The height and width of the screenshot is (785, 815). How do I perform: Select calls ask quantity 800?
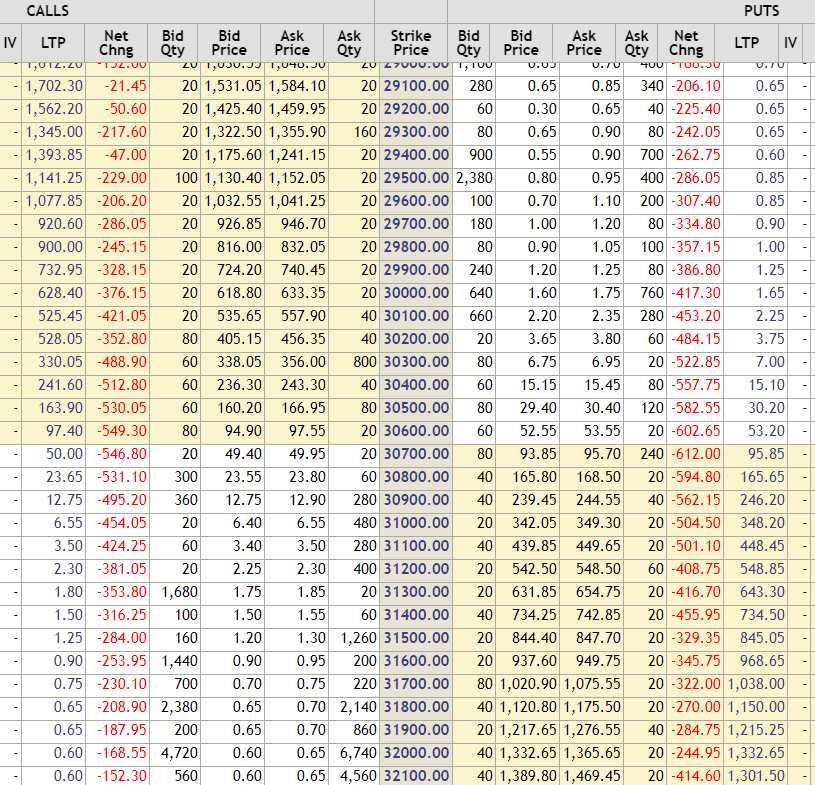[x=365, y=362]
